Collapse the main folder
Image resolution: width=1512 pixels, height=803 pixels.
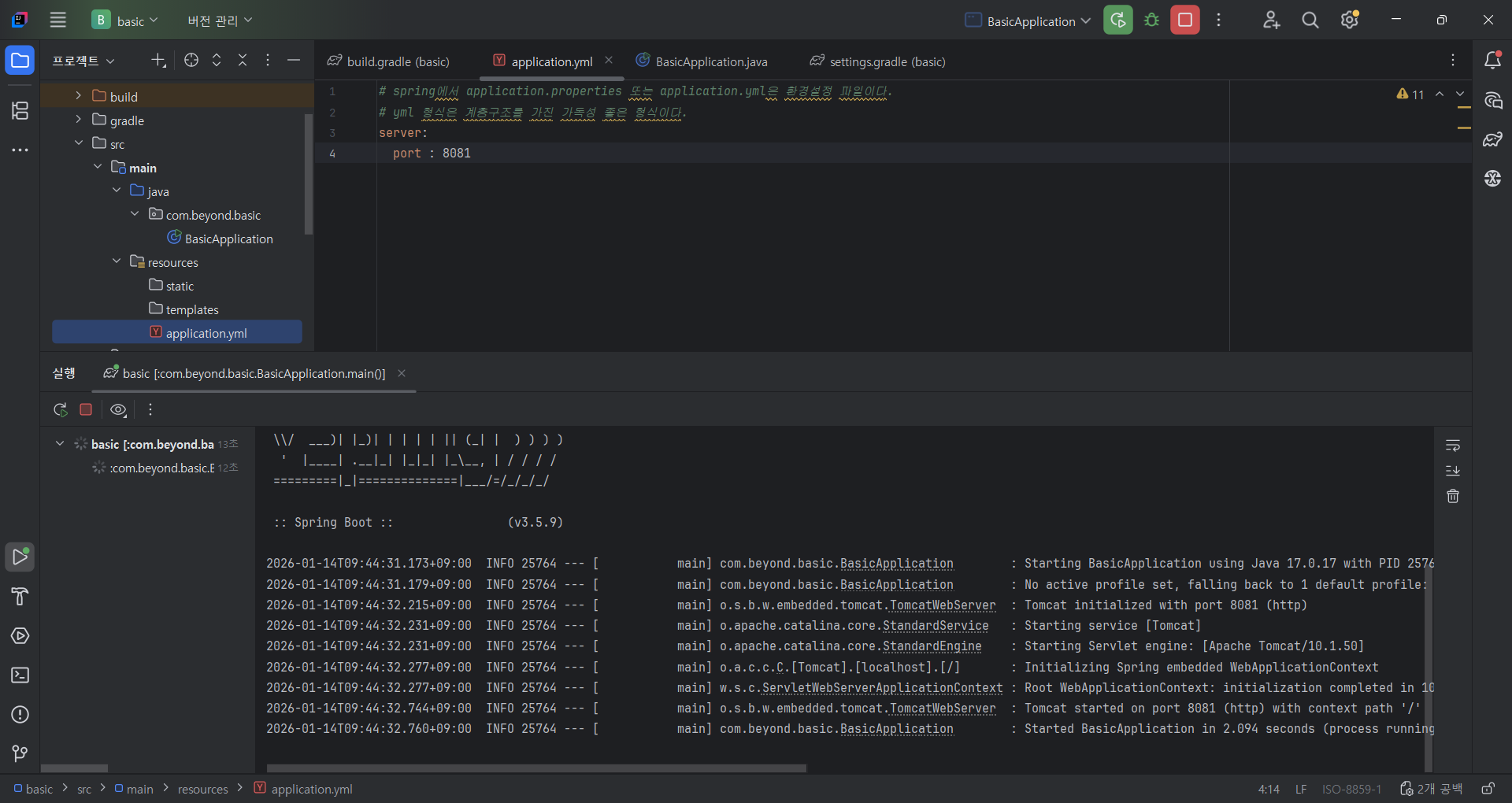[97, 167]
